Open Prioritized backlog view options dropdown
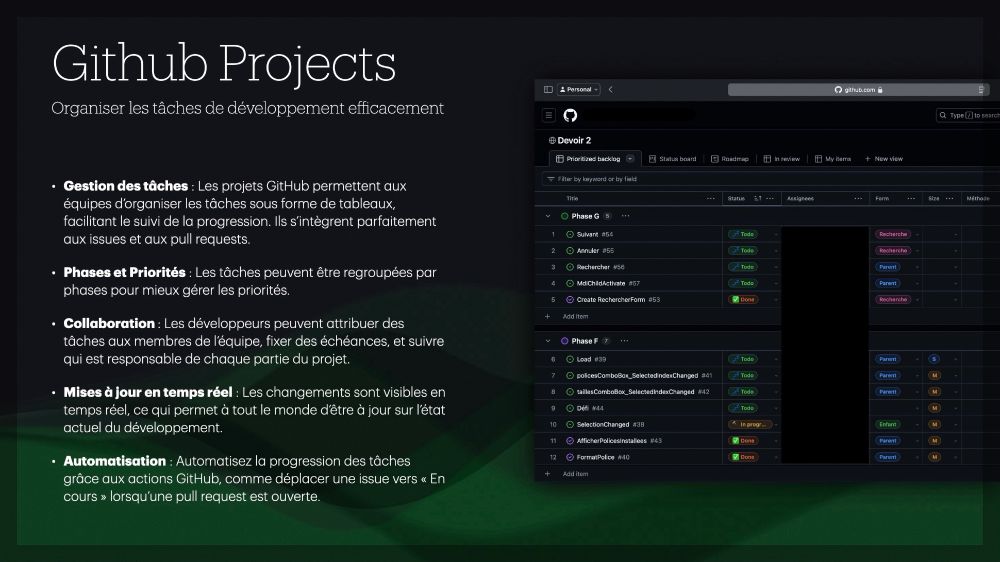1000x562 pixels. pos(630,159)
